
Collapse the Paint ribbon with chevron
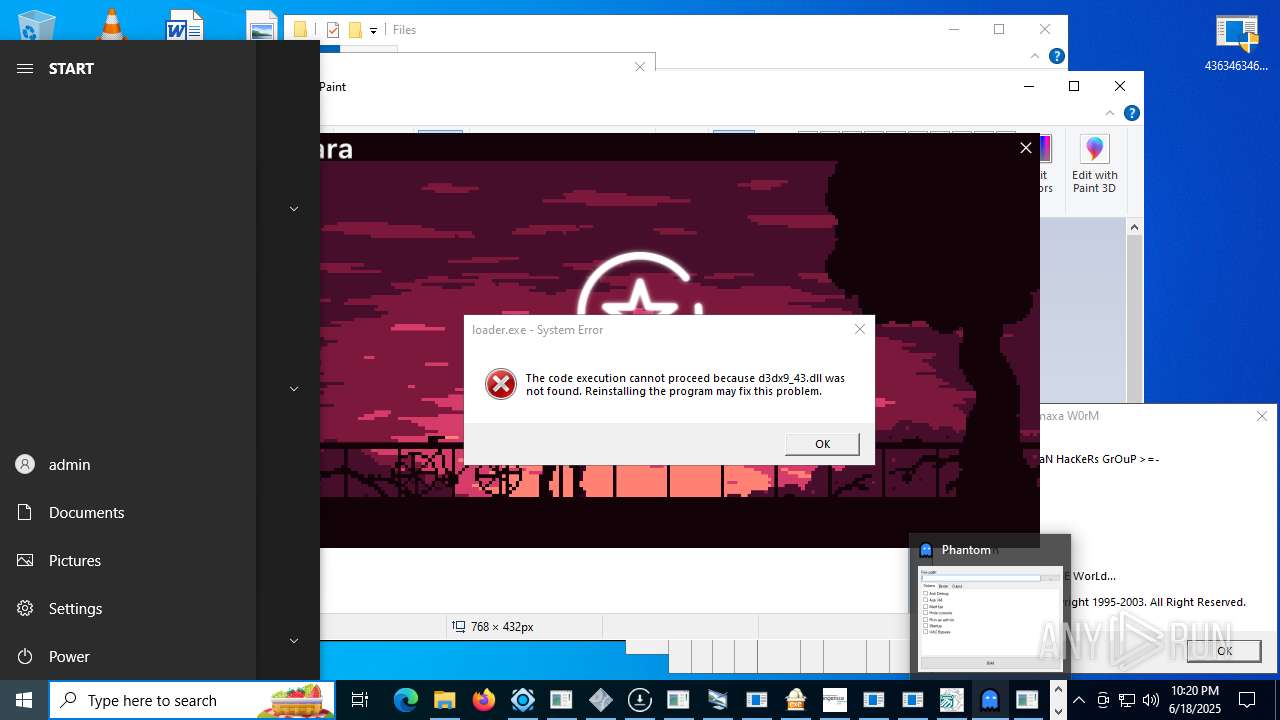1110,113
